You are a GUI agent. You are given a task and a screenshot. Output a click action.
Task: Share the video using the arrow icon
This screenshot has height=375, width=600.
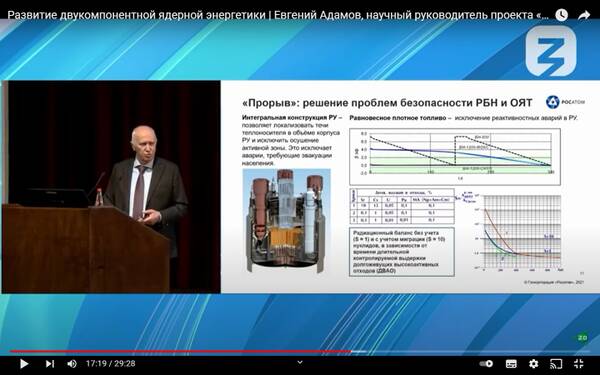(584, 15)
